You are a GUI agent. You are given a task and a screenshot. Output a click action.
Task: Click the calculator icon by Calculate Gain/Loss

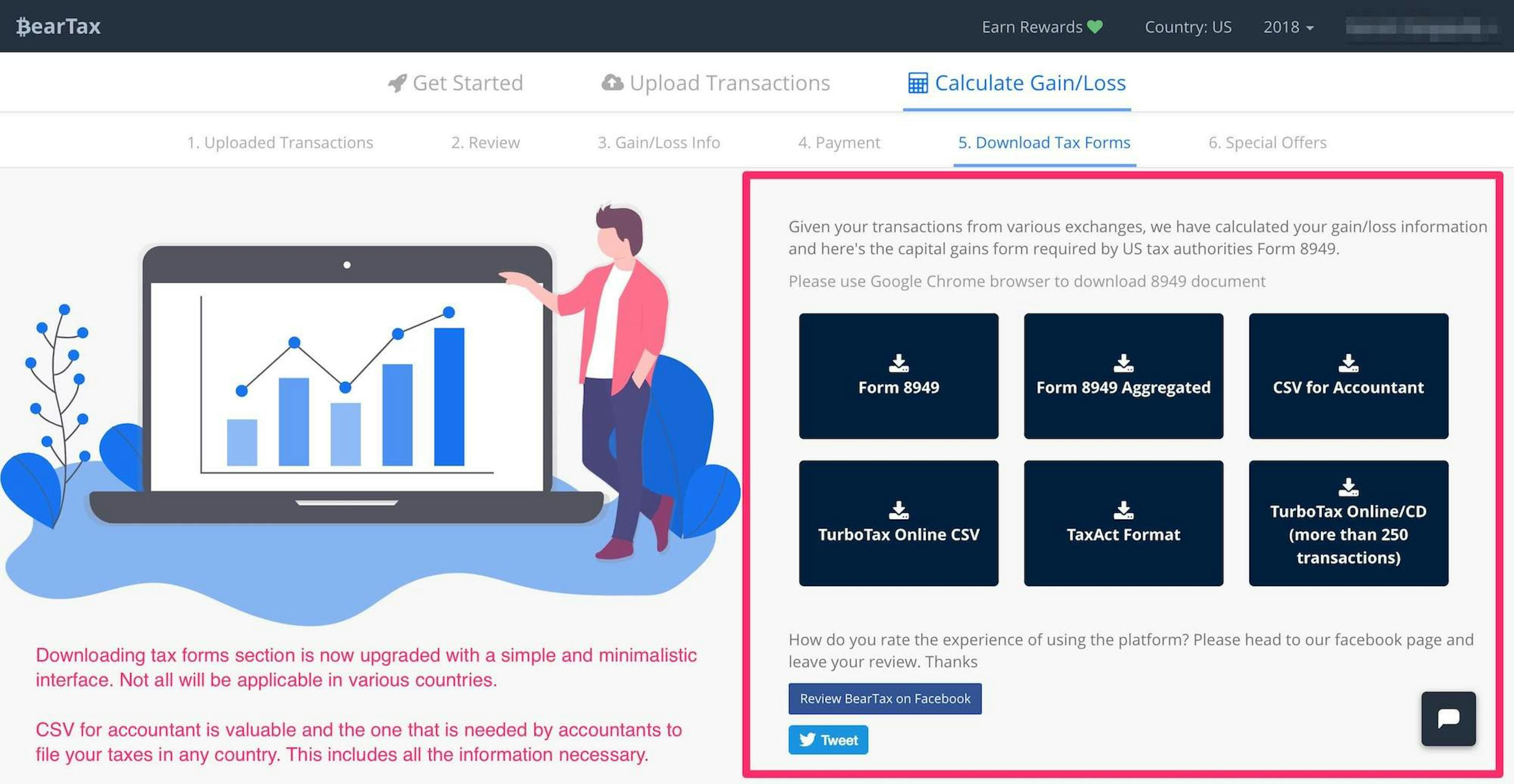pos(917,83)
